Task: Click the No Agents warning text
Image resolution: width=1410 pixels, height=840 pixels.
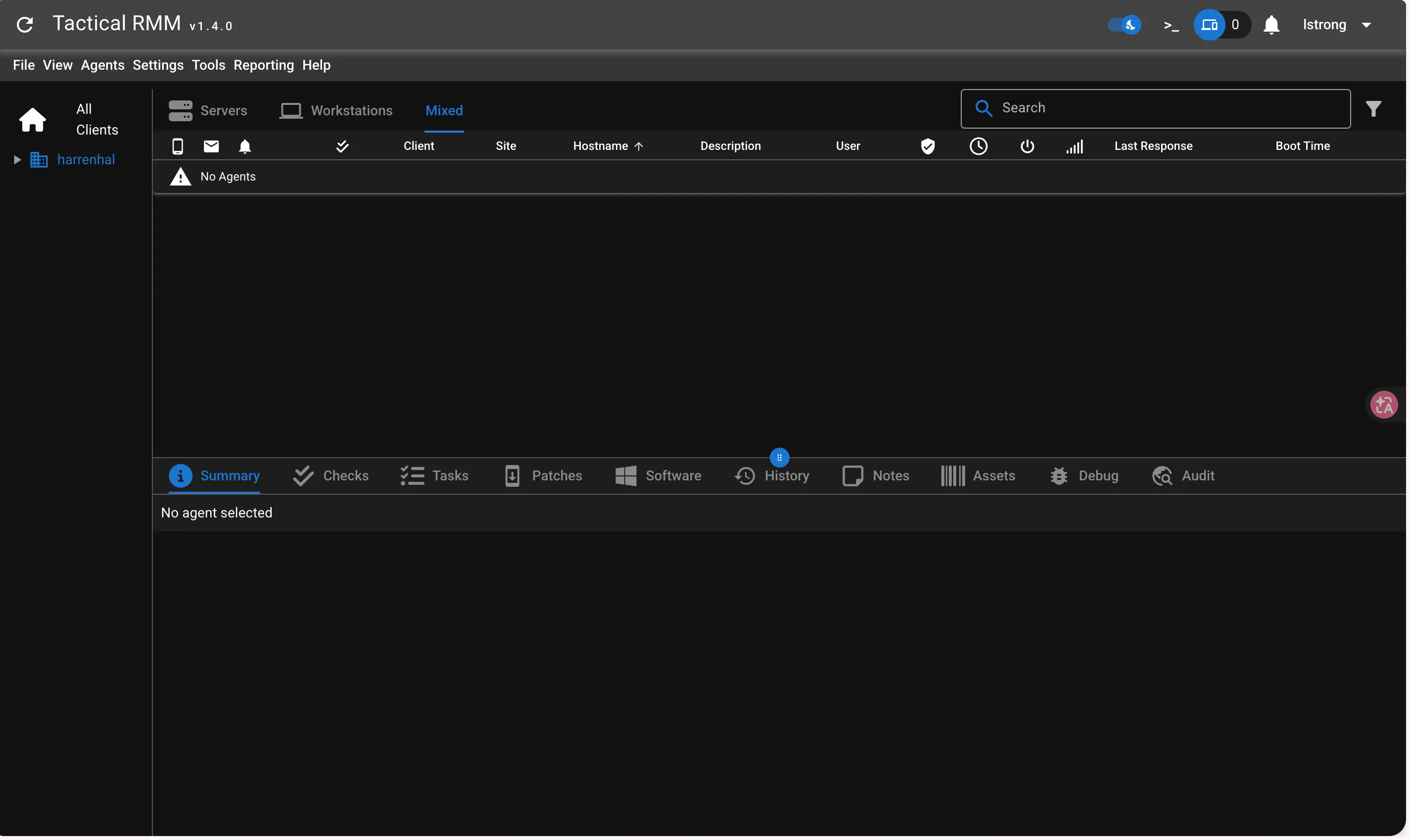Action: point(228,177)
